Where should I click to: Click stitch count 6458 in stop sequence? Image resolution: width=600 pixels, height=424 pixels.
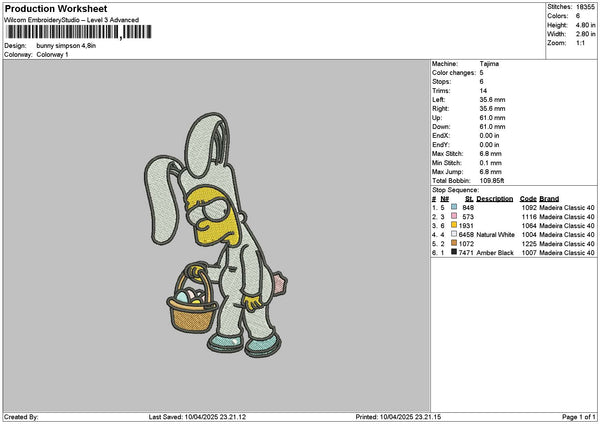pyautogui.click(x=466, y=235)
